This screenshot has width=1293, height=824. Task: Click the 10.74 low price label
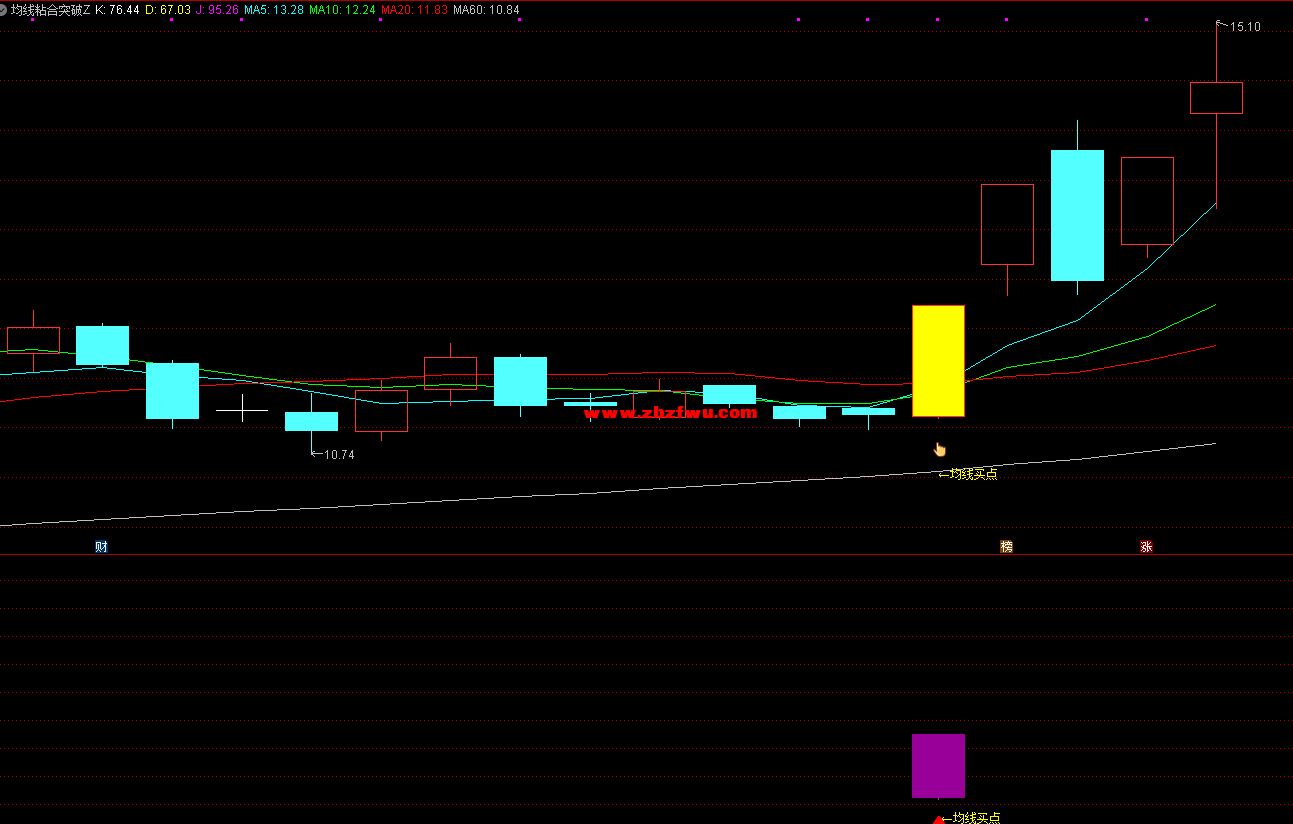click(339, 454)
